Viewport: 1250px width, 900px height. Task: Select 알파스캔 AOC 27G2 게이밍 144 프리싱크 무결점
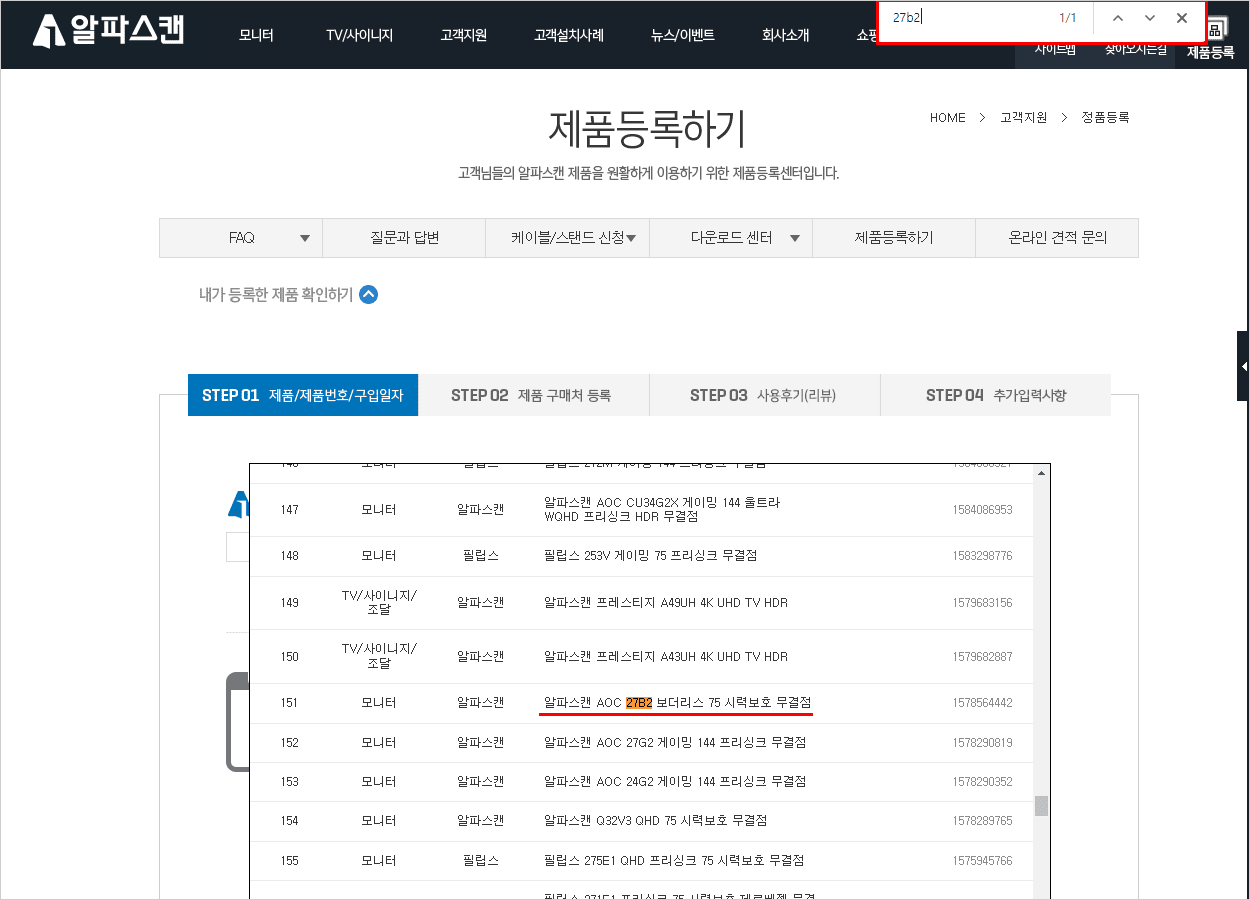click(675, 742)
